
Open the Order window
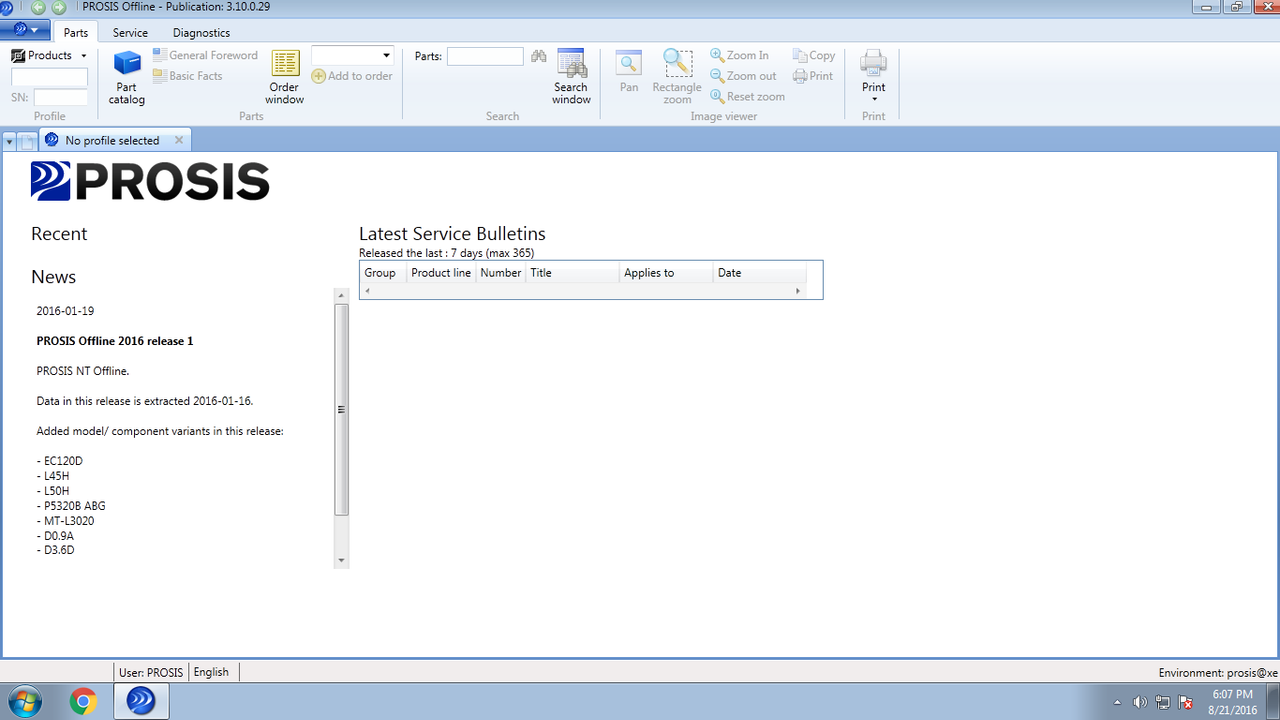pos(285,78)
